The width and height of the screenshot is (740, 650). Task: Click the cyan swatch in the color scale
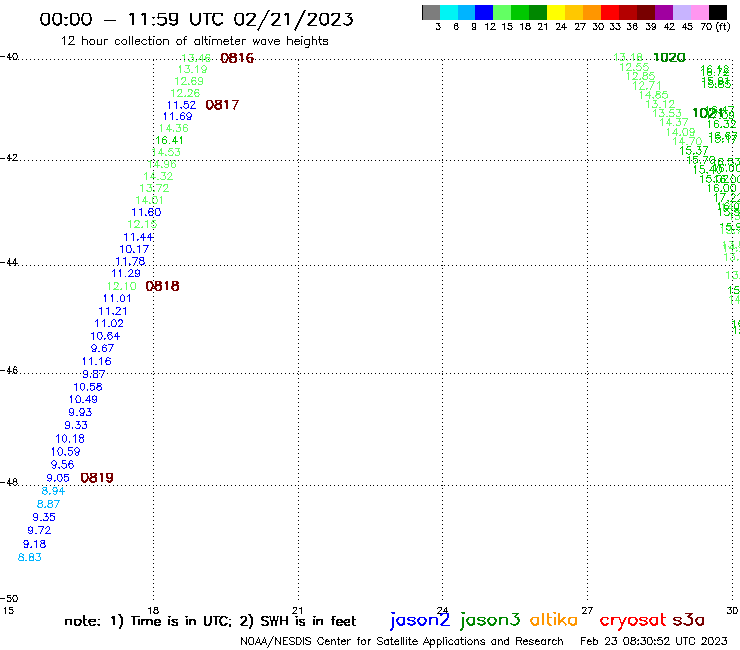pos(449,12)
